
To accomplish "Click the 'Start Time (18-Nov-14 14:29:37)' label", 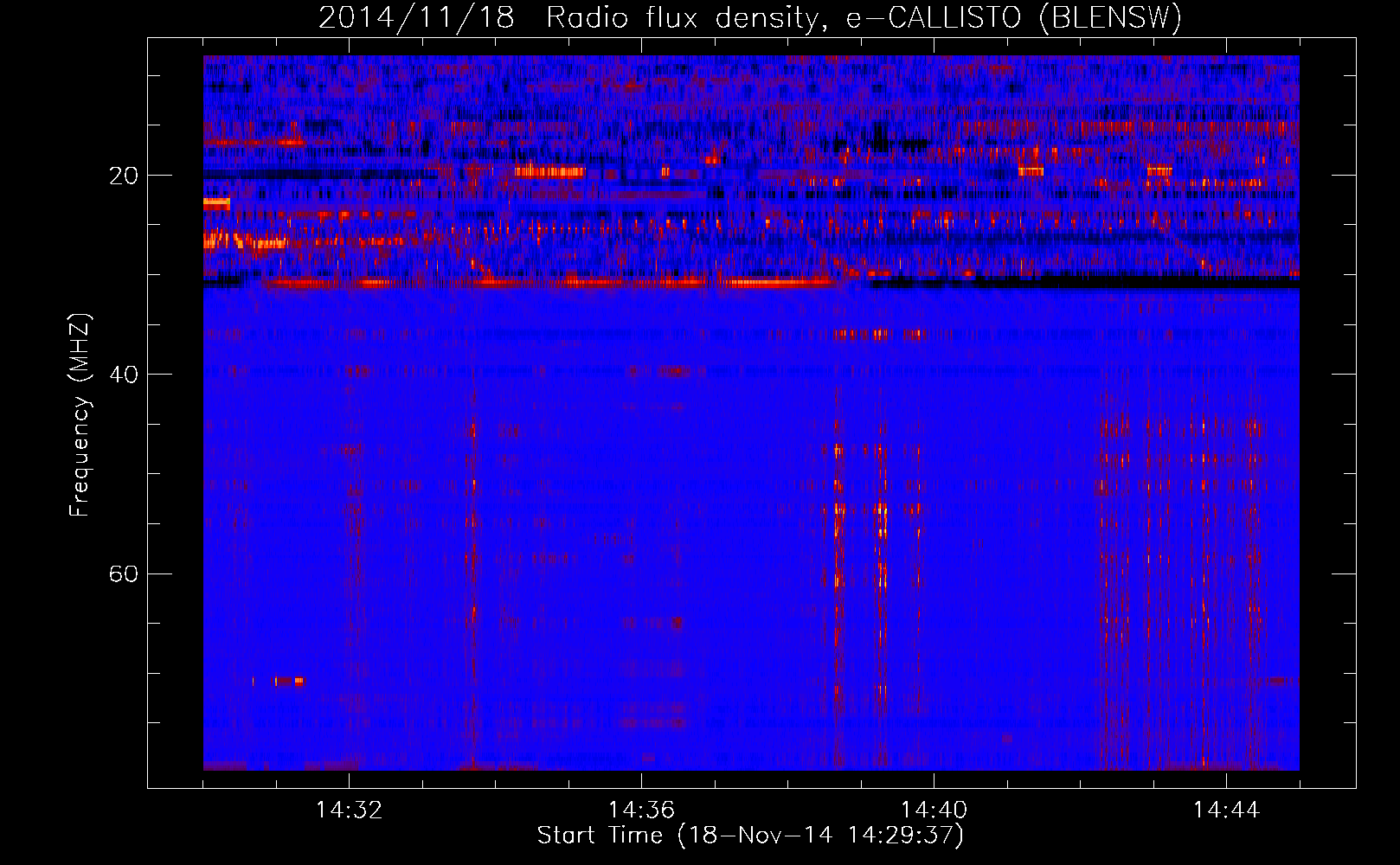I will (750, 836).
